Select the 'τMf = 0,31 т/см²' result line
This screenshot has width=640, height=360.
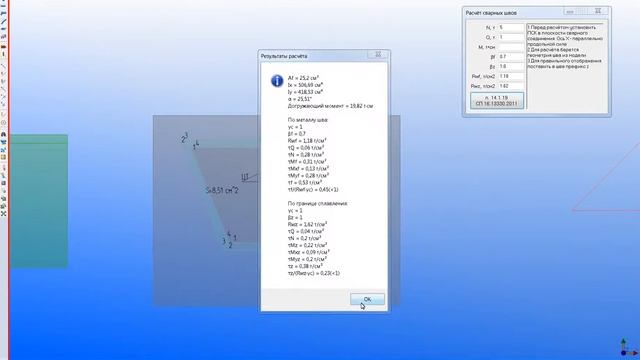(307, 162)
